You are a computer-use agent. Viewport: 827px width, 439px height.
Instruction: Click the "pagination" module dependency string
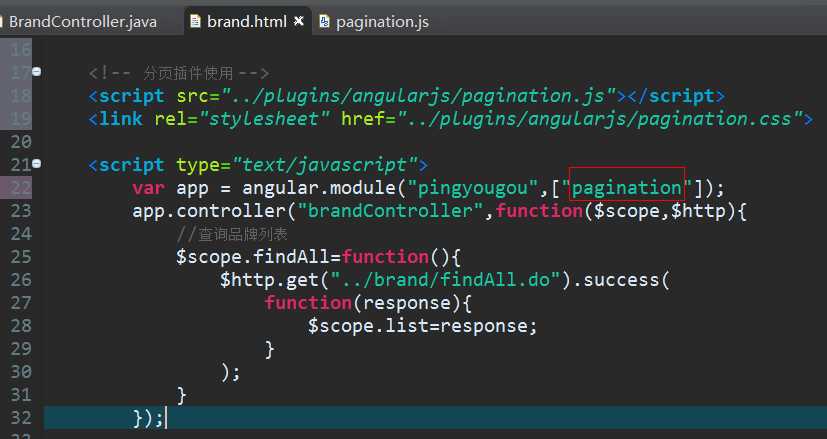(x=627, y=188)
